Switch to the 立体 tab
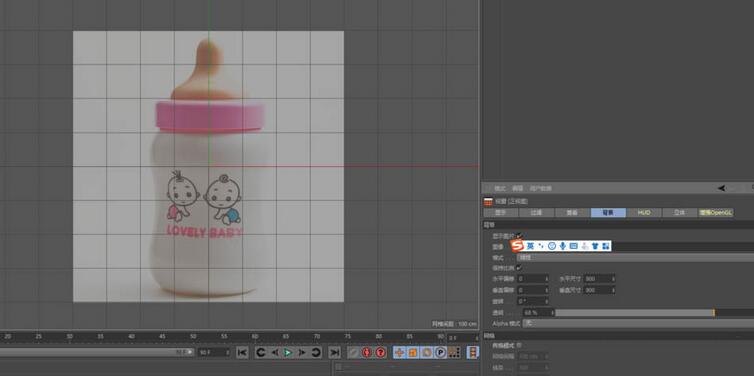The width and height of the screenshot is (754, 376). point(679,213)
